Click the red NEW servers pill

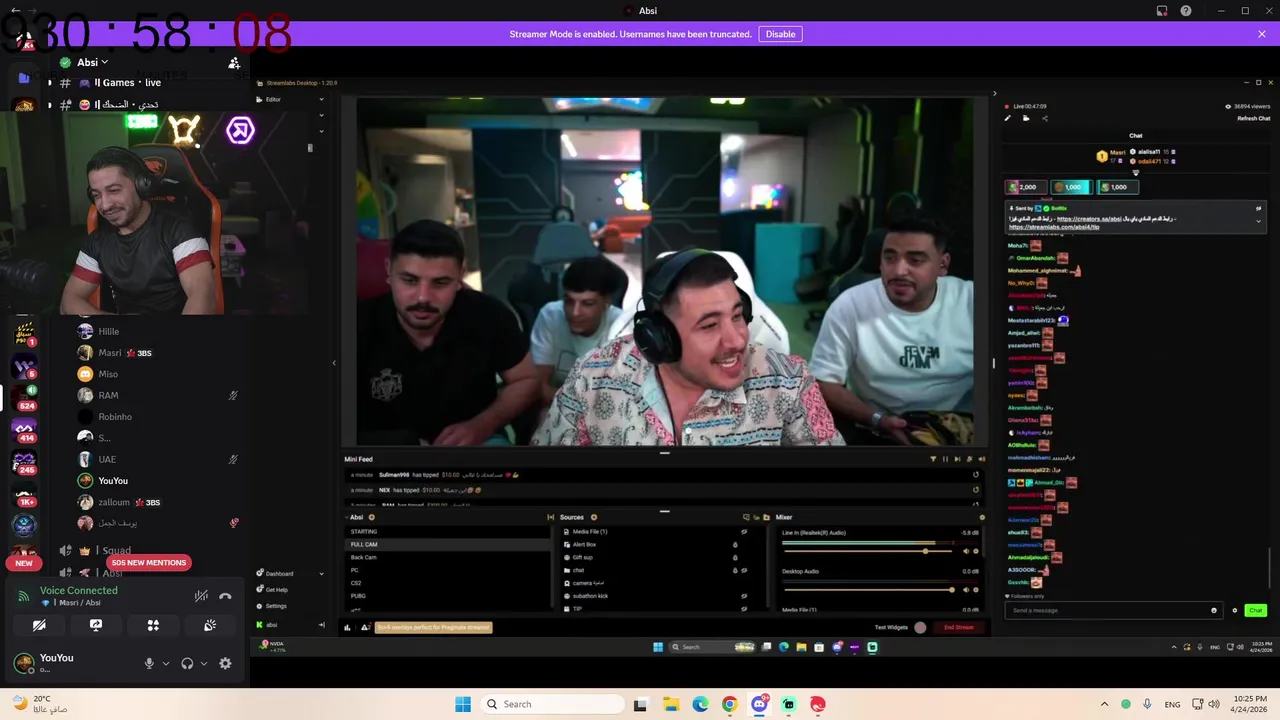pyautogui.click(x=24, y=563)
